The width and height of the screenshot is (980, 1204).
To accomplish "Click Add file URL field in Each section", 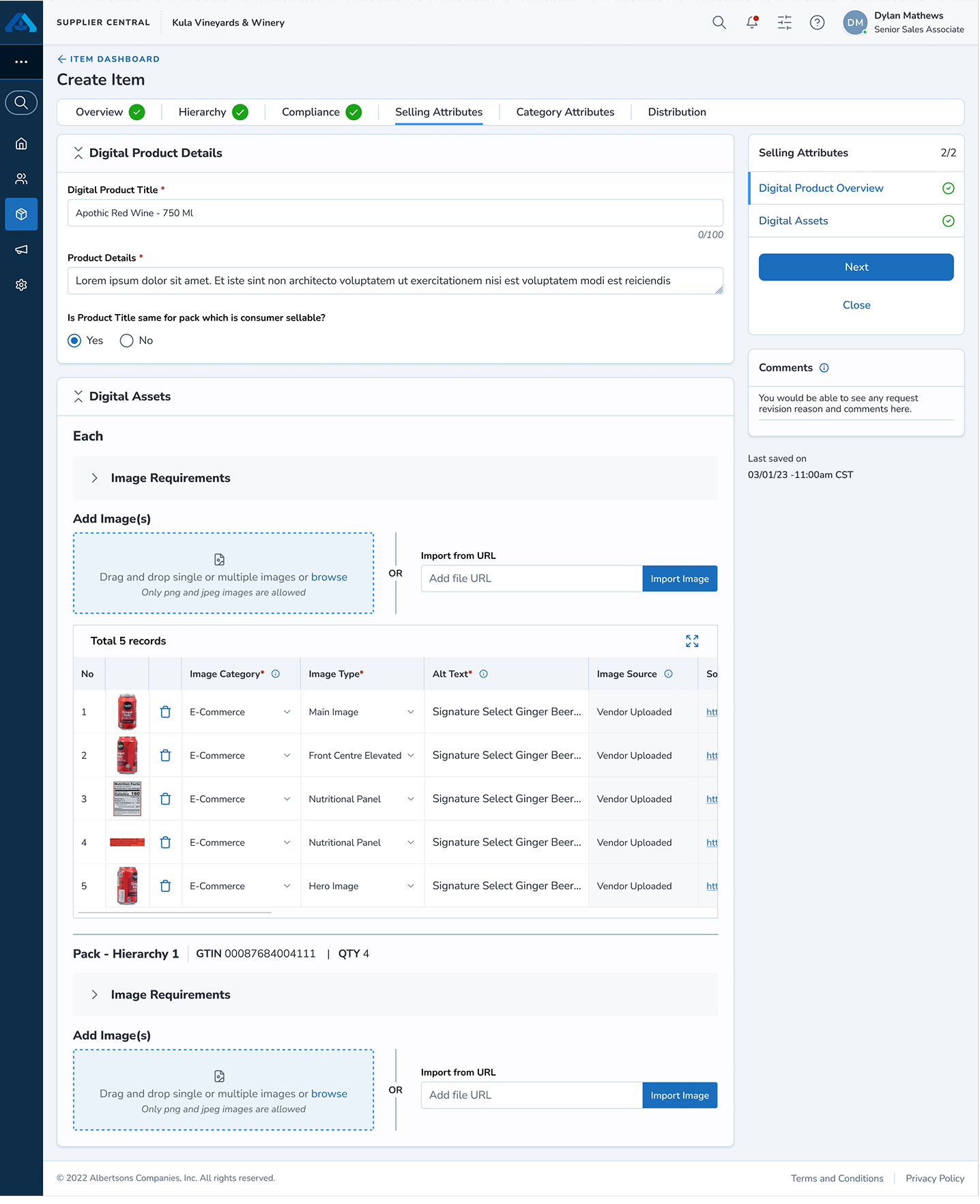I will [x=532, y=579].
